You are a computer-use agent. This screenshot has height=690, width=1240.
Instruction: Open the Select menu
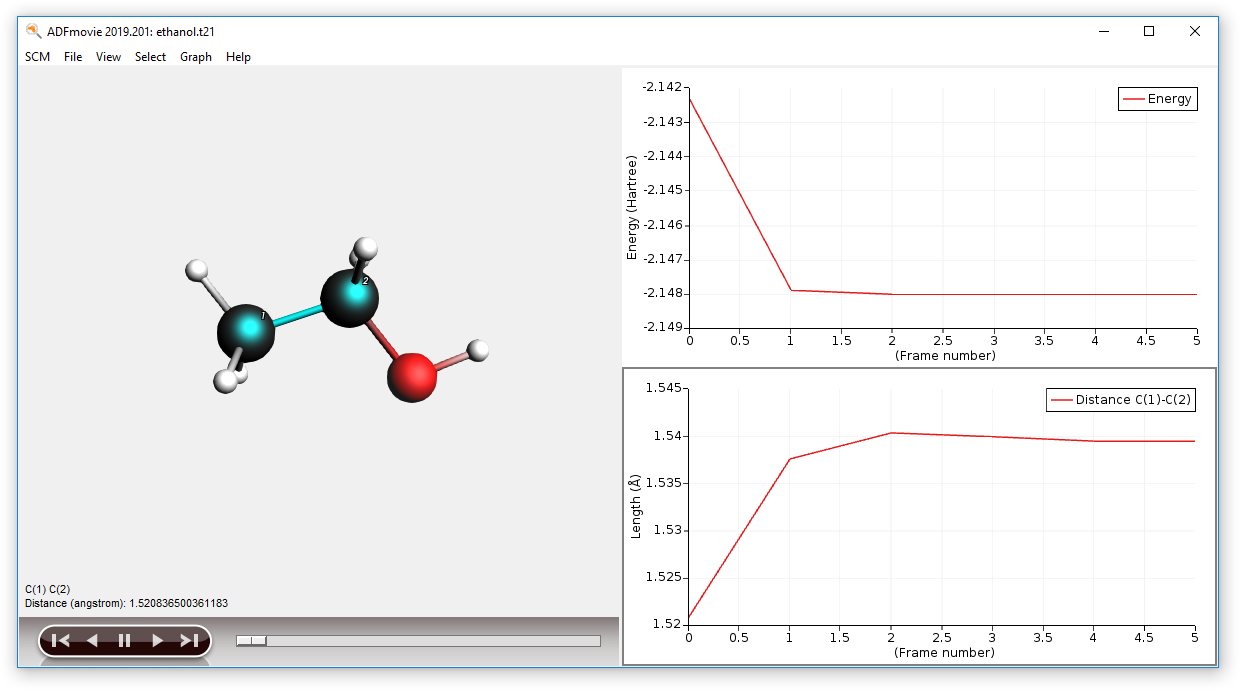click(x=150, y=57)
